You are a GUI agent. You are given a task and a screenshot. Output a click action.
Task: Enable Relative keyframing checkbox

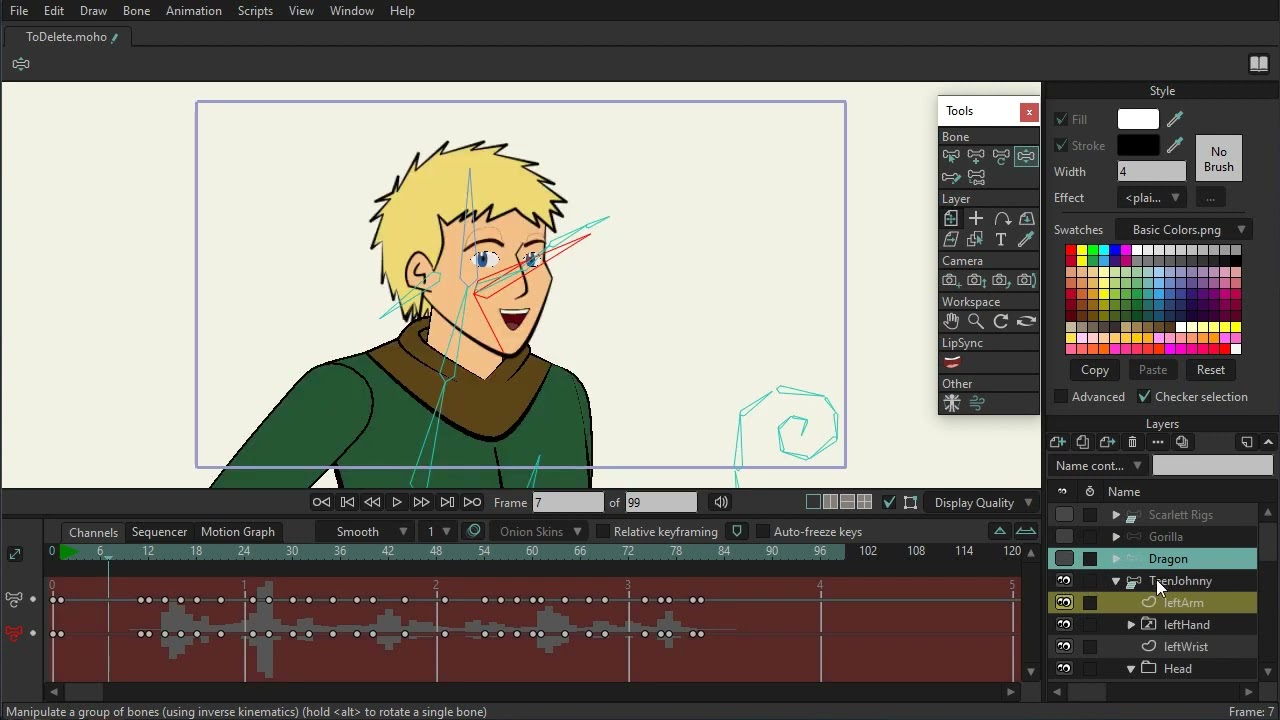(x=603, y=532)
